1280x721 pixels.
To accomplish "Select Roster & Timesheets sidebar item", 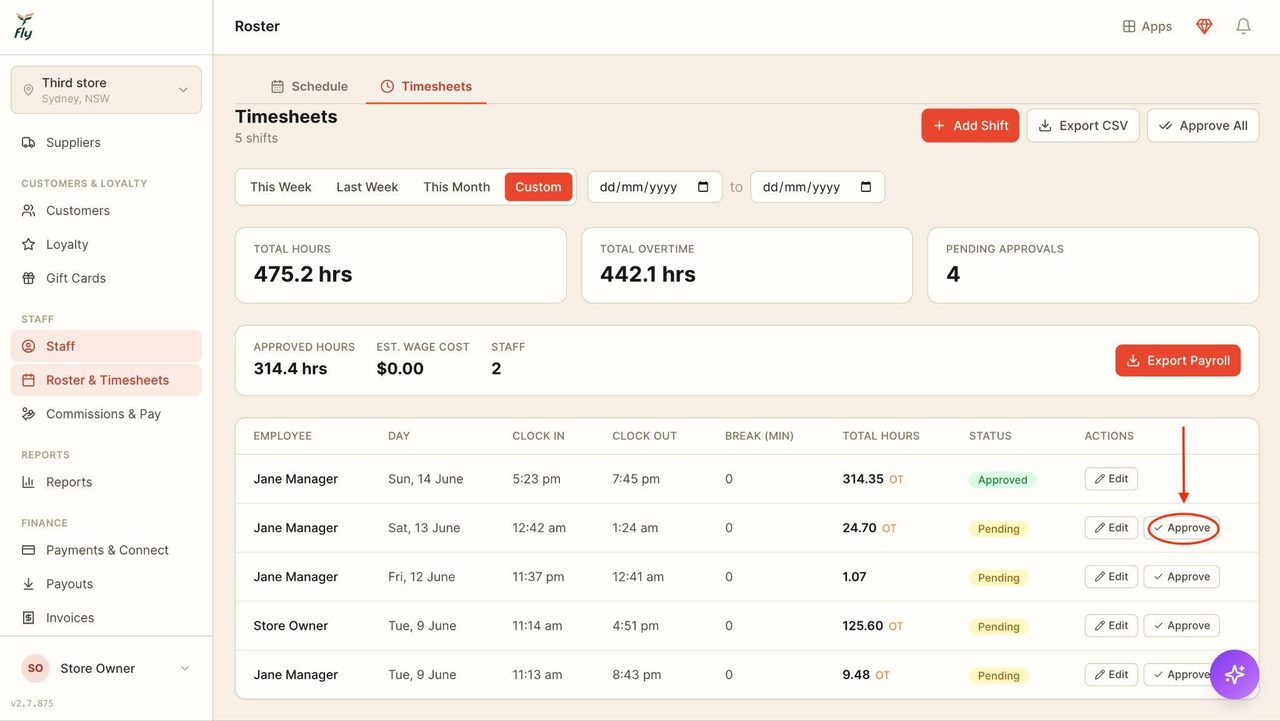I will click(x=106, y=380).
